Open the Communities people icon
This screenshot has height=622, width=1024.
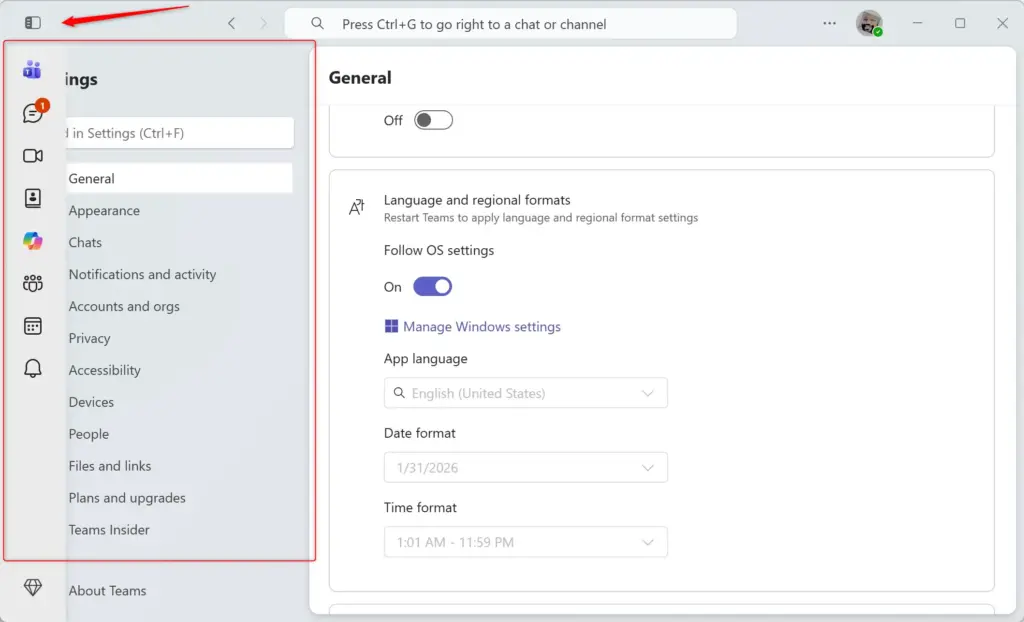point(33,283)
